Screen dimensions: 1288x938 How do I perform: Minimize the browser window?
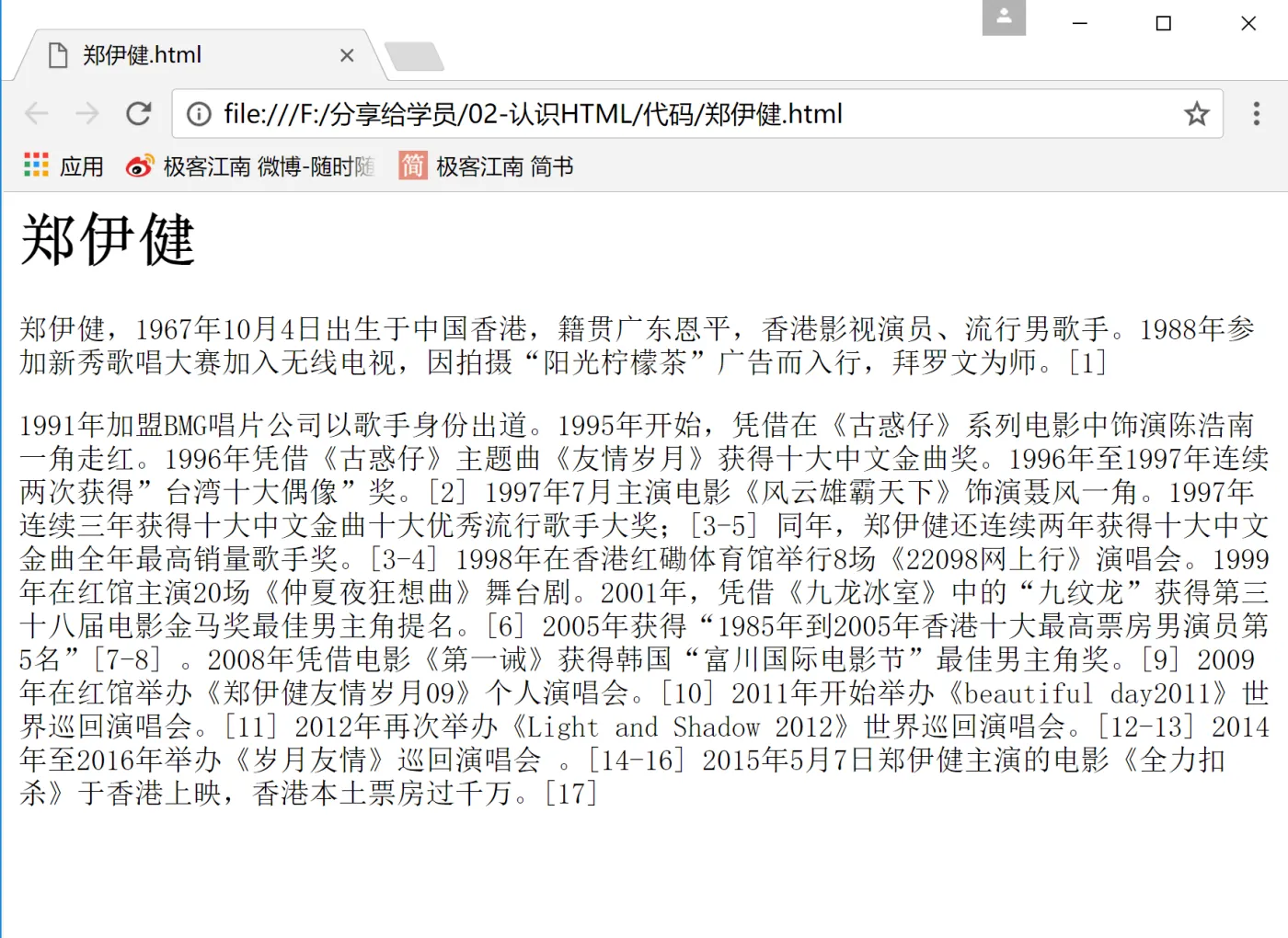tap(1080, 23)
